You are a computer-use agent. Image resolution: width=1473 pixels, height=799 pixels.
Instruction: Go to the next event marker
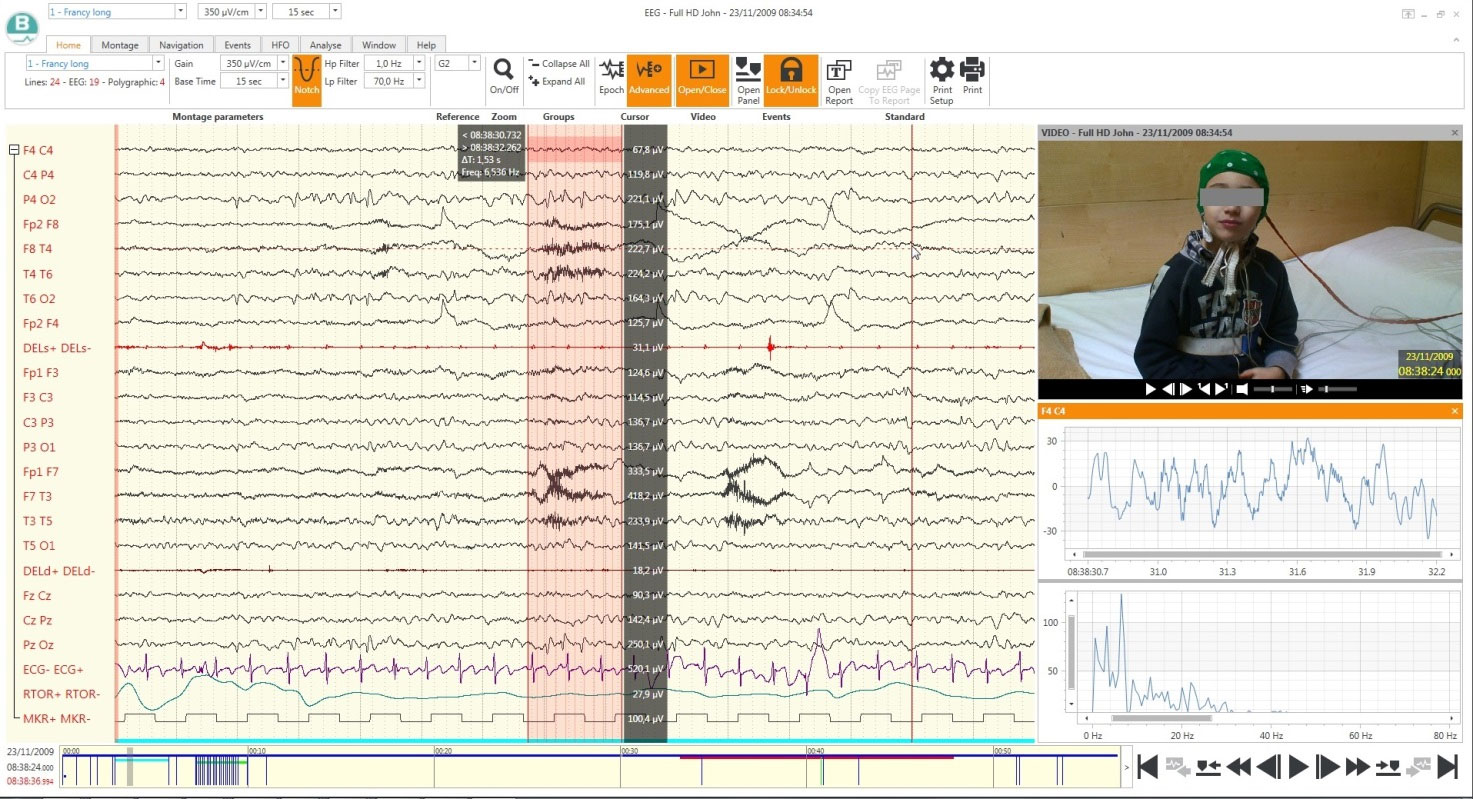pyautogui.click(x=1387, y=767)
